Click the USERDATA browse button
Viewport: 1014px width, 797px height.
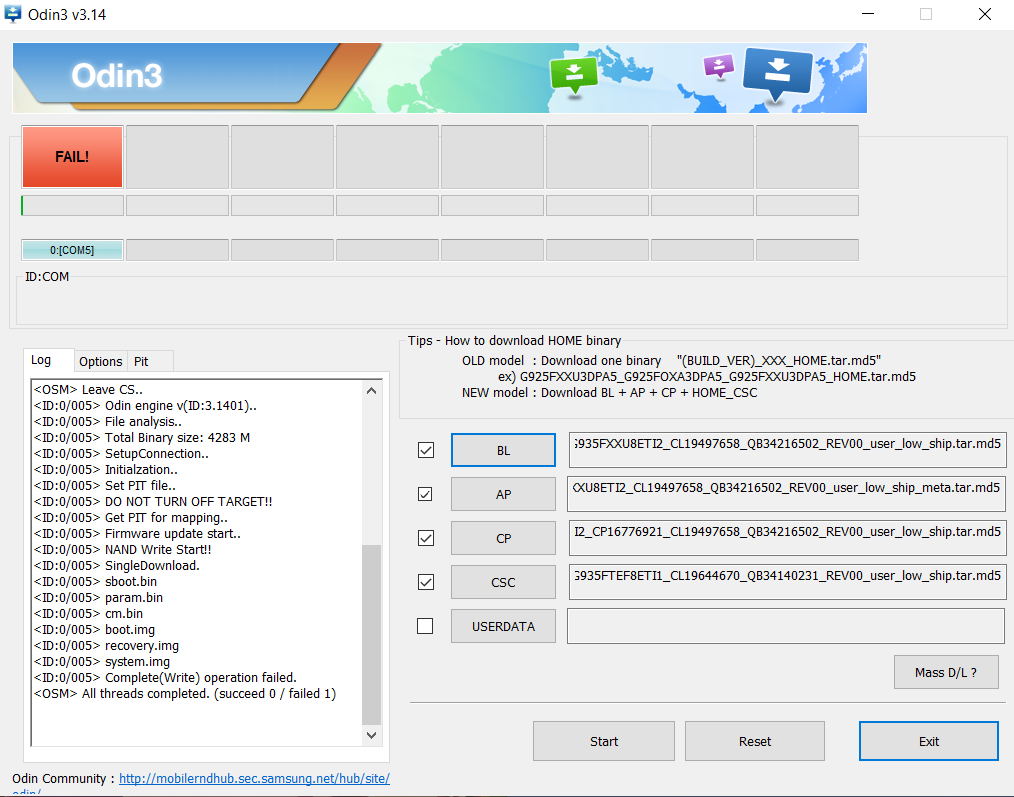pyautogui.click(x=503, y=626)
